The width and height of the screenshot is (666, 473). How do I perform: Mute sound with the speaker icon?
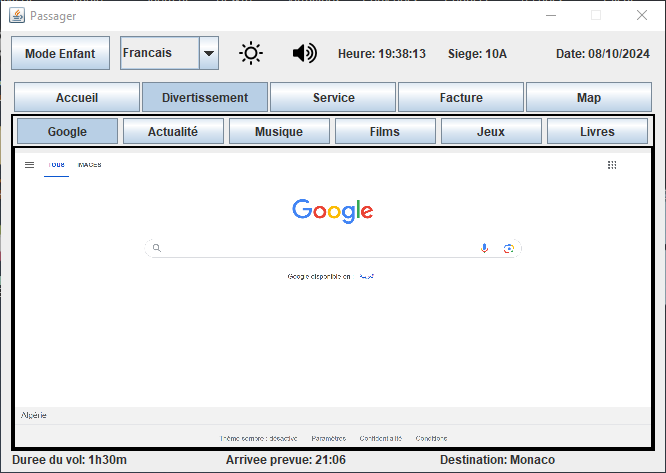[x=304, y=53]
